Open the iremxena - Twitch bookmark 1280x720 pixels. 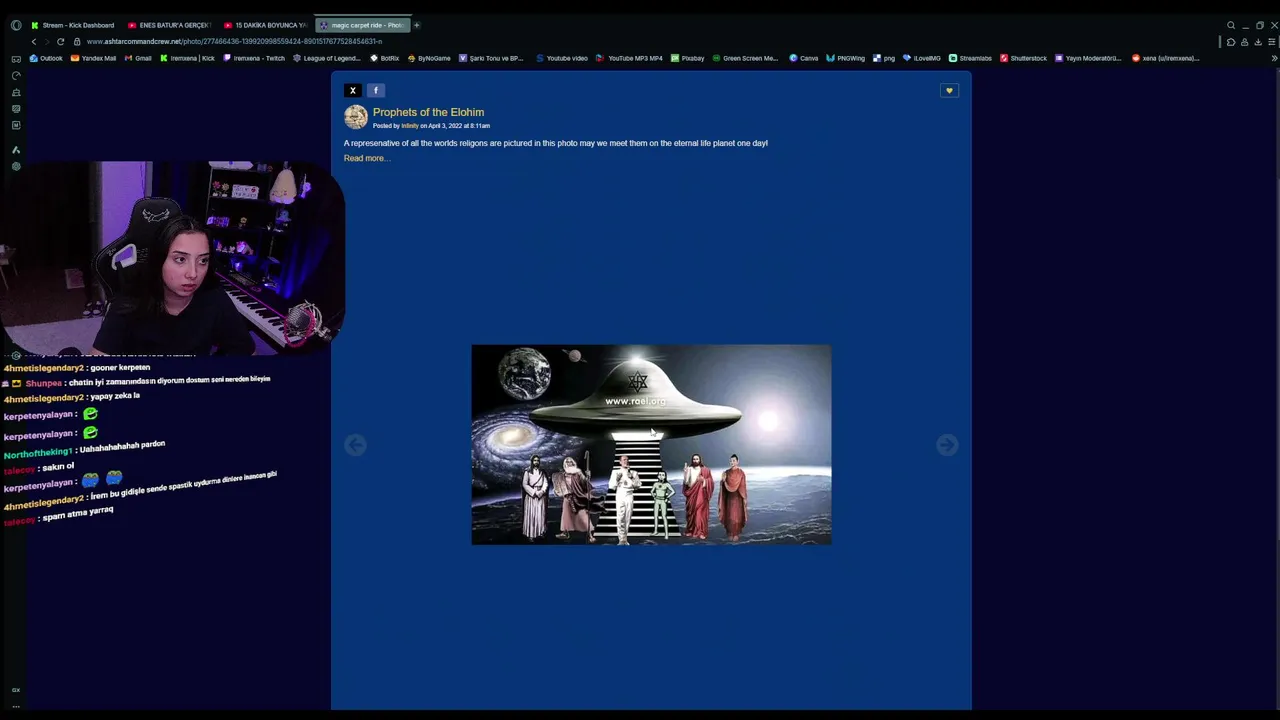point(254,58)
